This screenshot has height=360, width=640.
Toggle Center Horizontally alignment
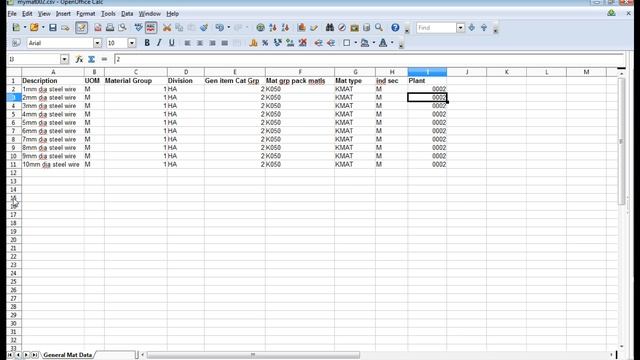(200, 43)
